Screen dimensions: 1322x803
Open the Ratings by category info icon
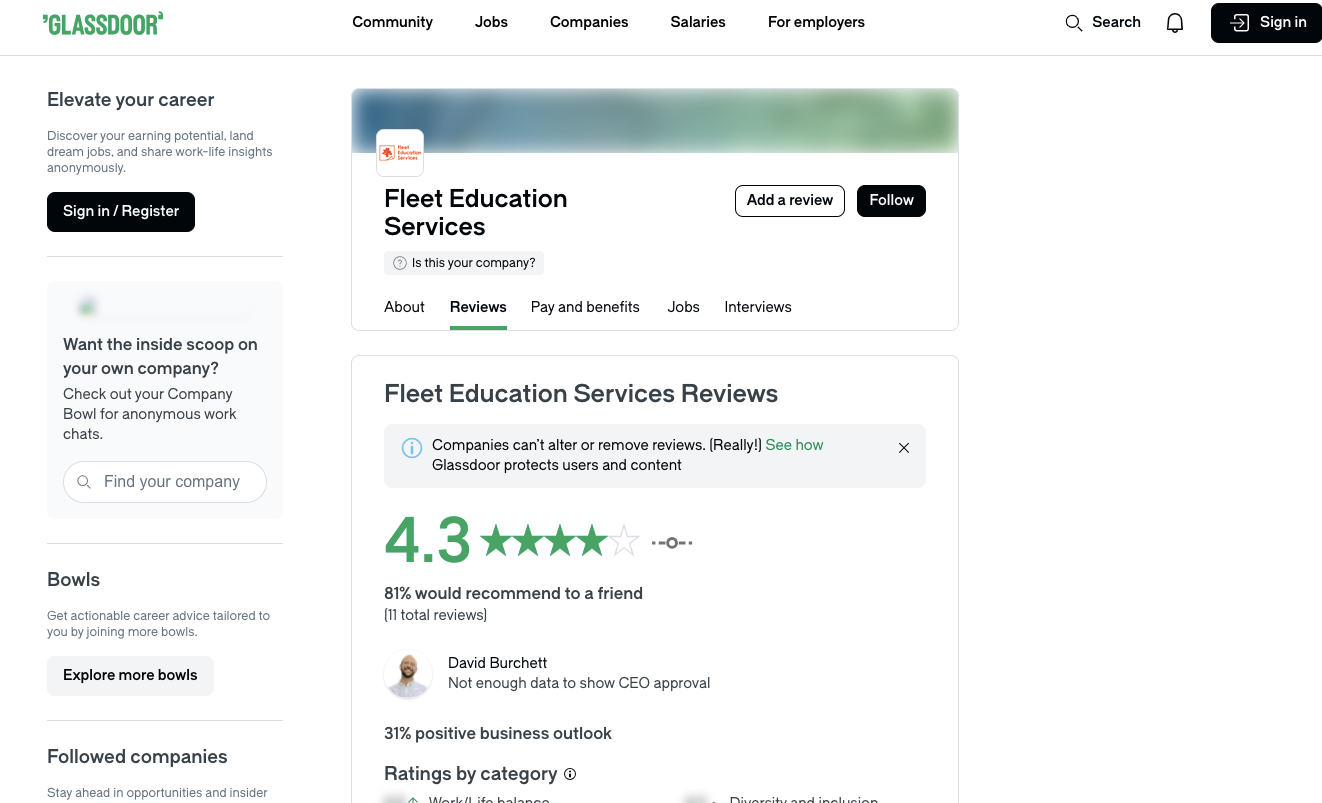click(570, 774)
